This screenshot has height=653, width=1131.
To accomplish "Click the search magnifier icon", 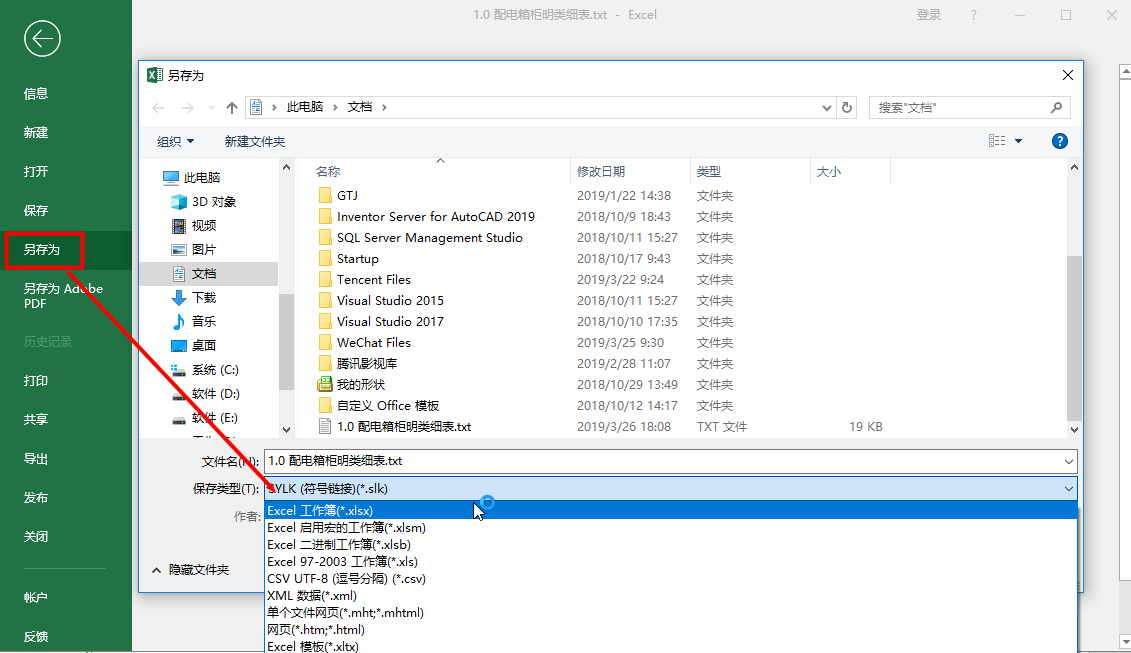I will [x=1057, y=108].
